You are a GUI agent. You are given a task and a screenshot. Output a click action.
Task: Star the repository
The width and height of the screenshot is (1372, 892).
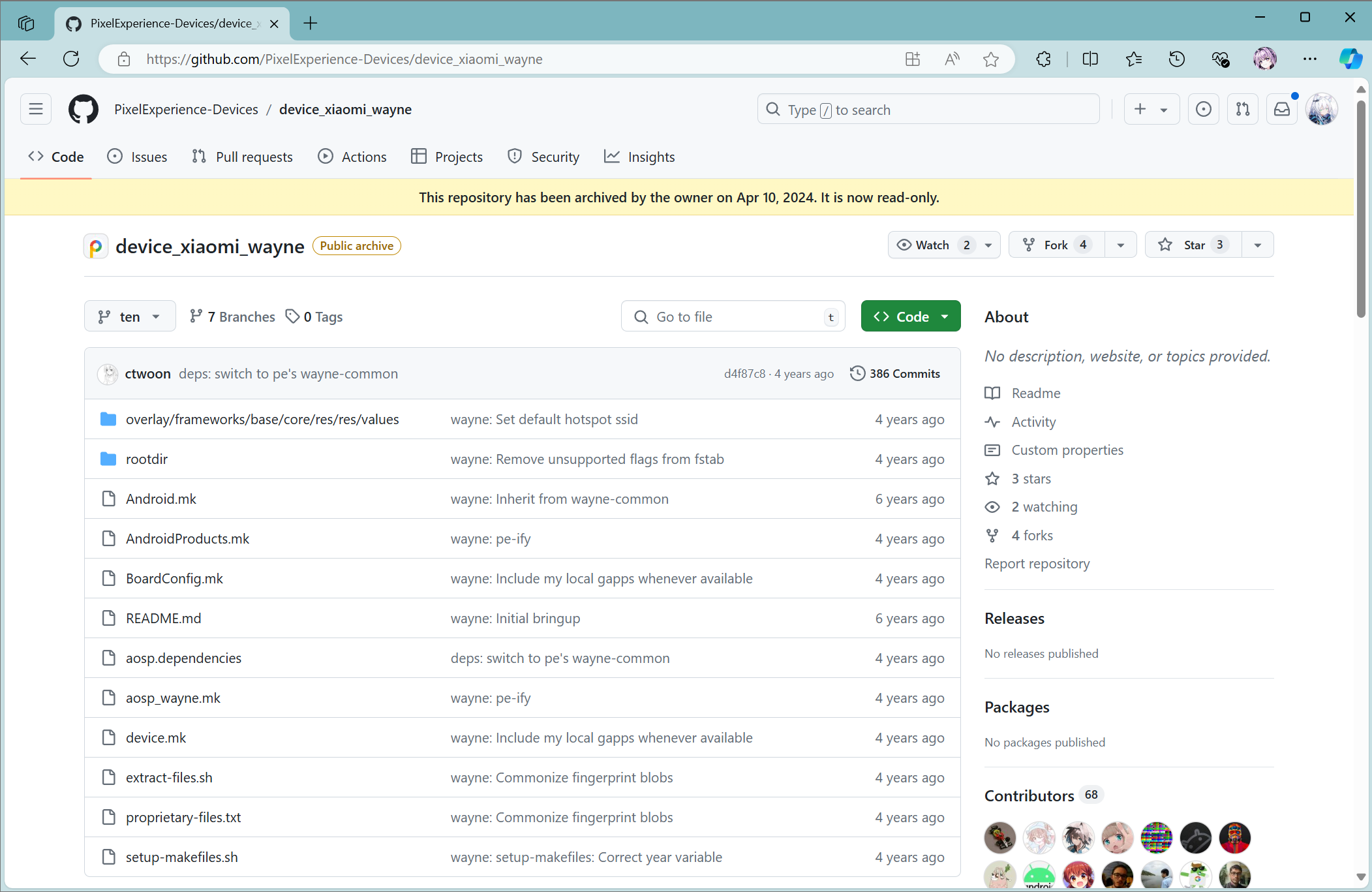coord(1193,245)
